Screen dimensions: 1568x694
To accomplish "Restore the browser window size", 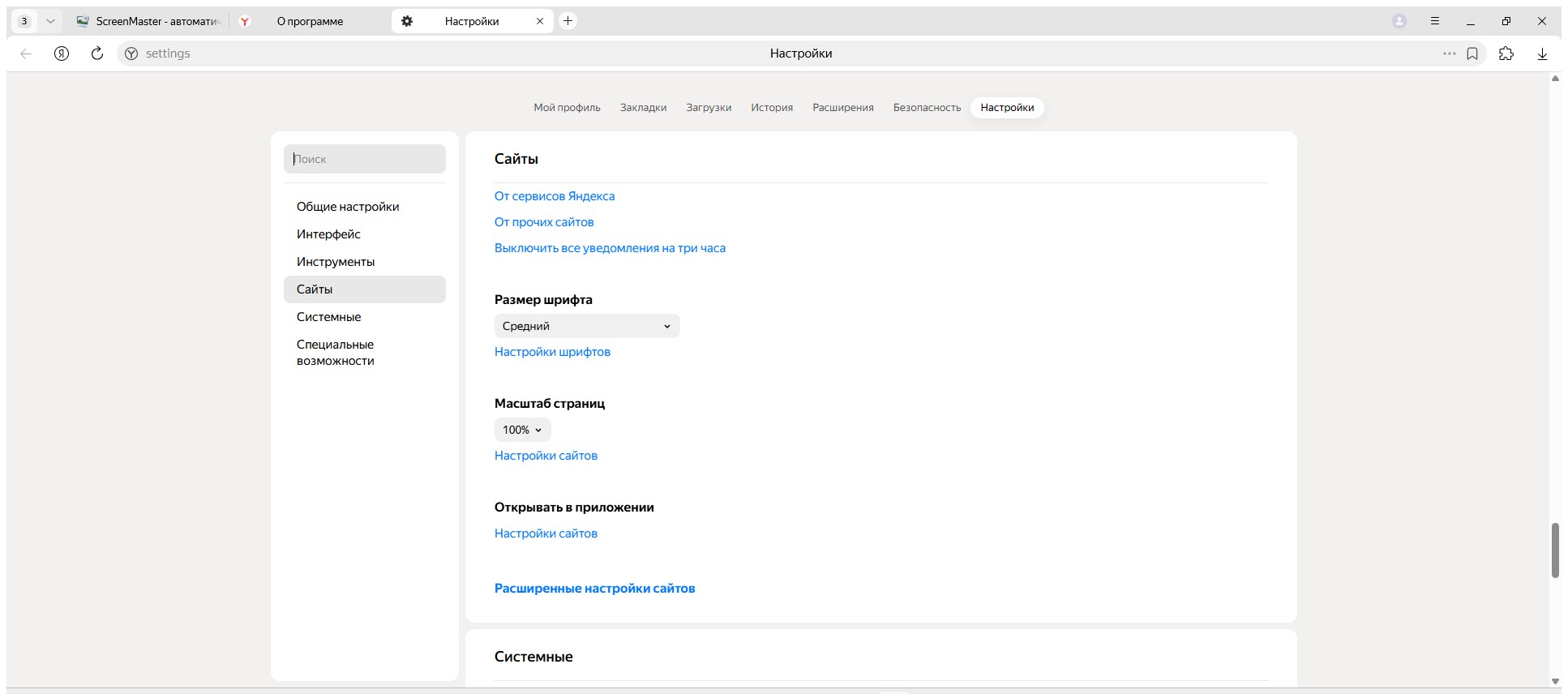I will pyautogui.click(x=1506, y=21).
